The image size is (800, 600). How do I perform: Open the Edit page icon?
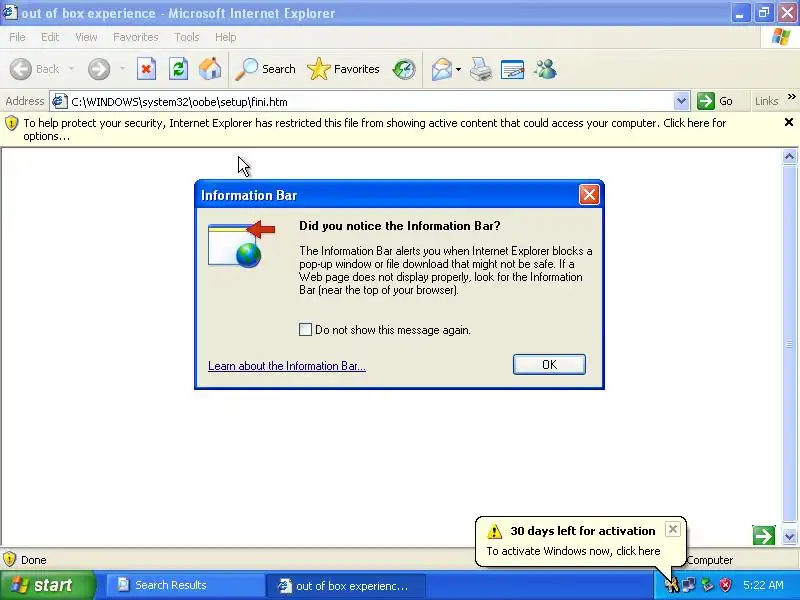coord(513,69)
